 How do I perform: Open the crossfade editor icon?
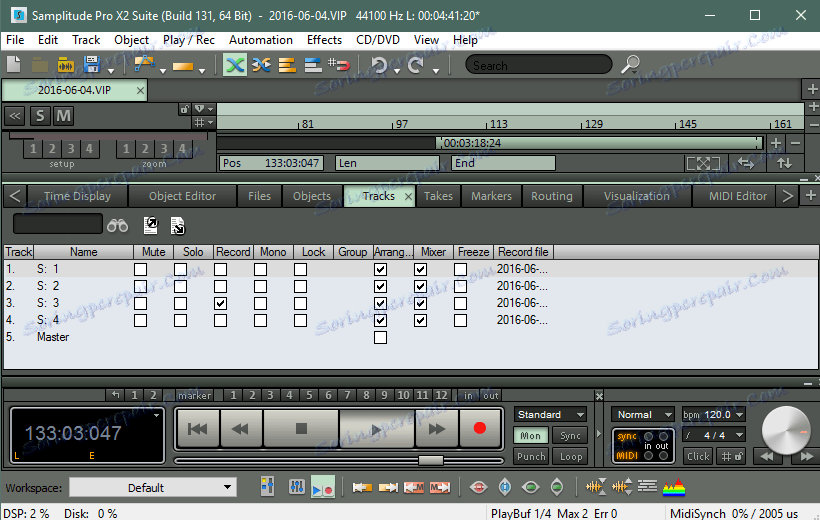click(261, 65)
